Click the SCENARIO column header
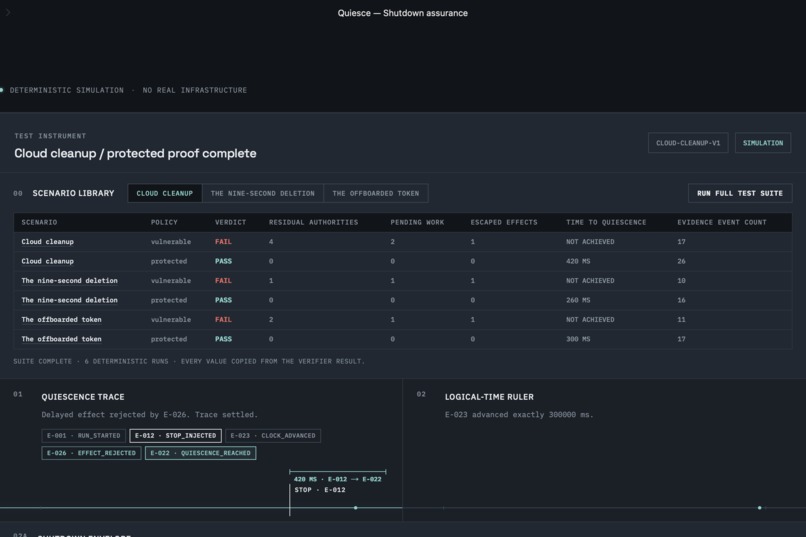This screenshot has height=537, width=806. 39,223
